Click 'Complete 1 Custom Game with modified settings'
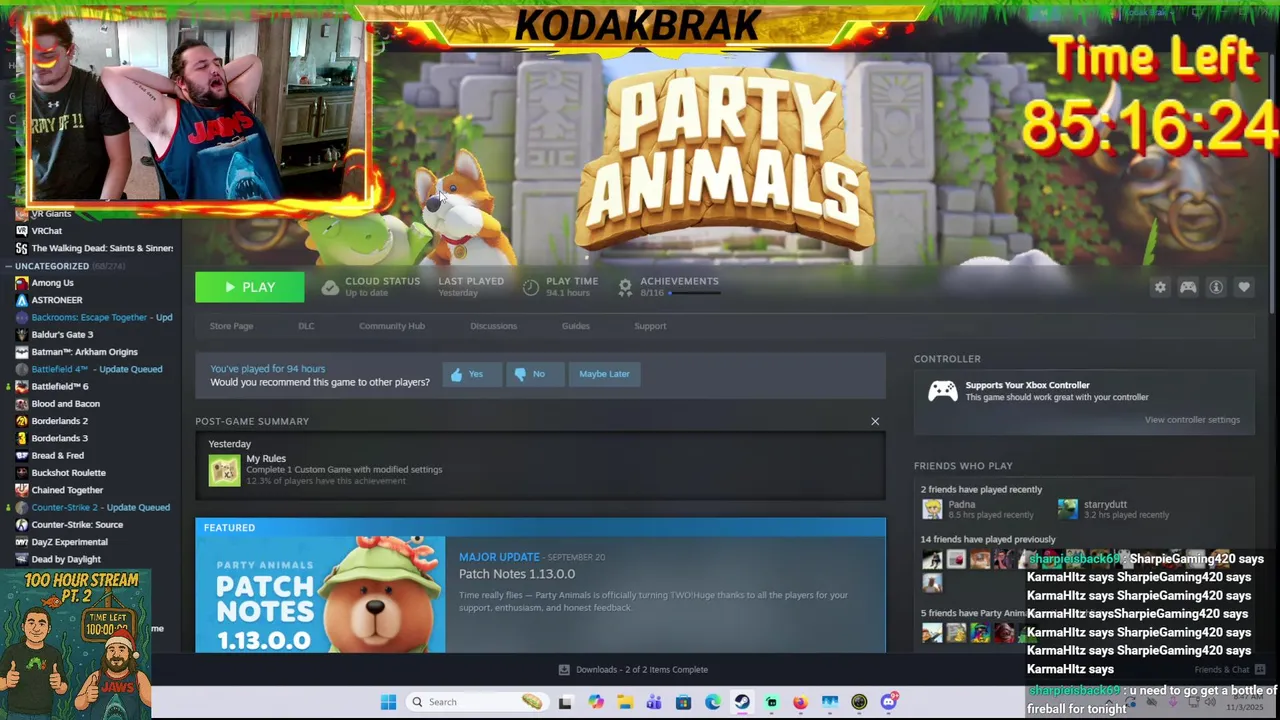 coord(344,469)
